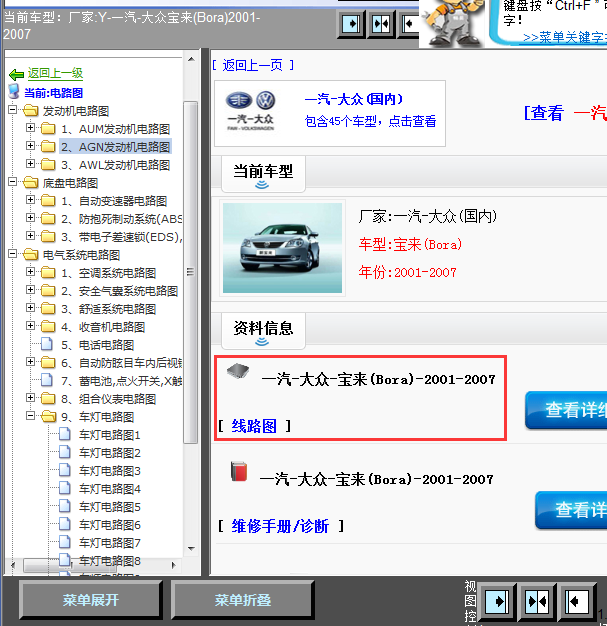Click the 电气系统电路图 folder icon
The height and width of the screenshot is (626, 607).
[31, 254]
